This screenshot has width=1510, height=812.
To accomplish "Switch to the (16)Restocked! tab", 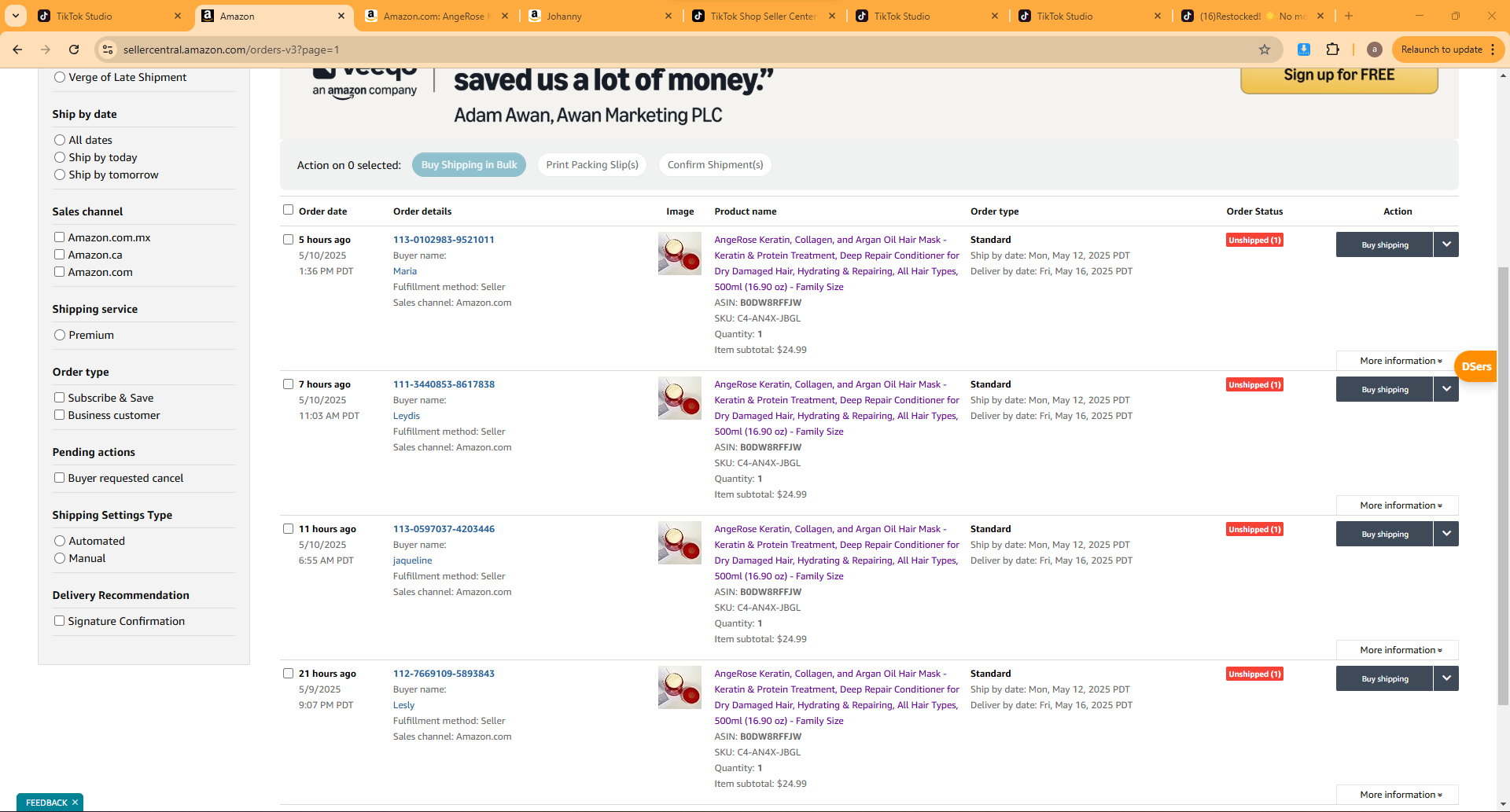I will (x=1254, y=16).
